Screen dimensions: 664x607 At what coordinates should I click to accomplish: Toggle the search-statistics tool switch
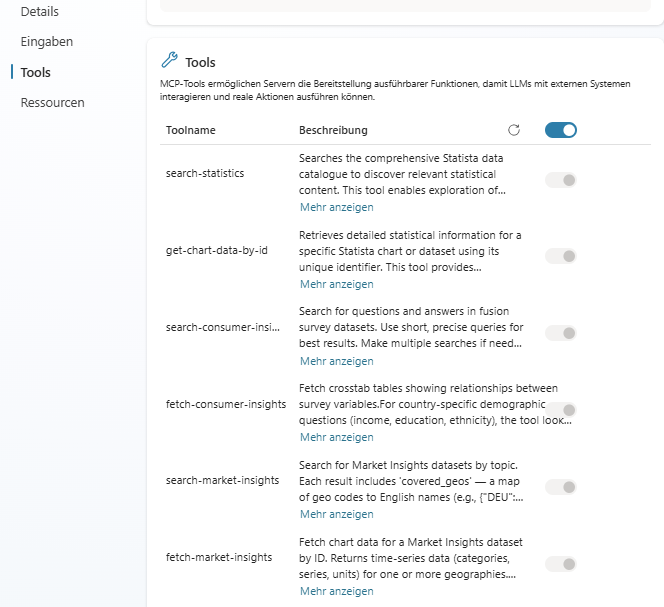[561, 180]
